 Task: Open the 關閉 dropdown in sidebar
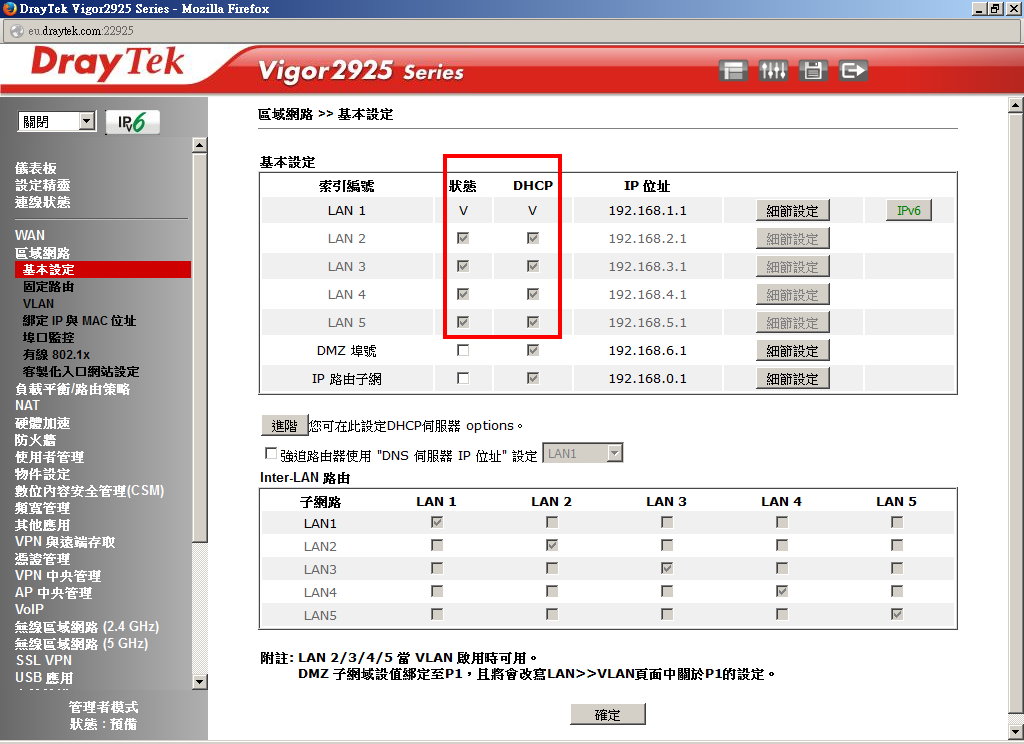click(57, 122)
